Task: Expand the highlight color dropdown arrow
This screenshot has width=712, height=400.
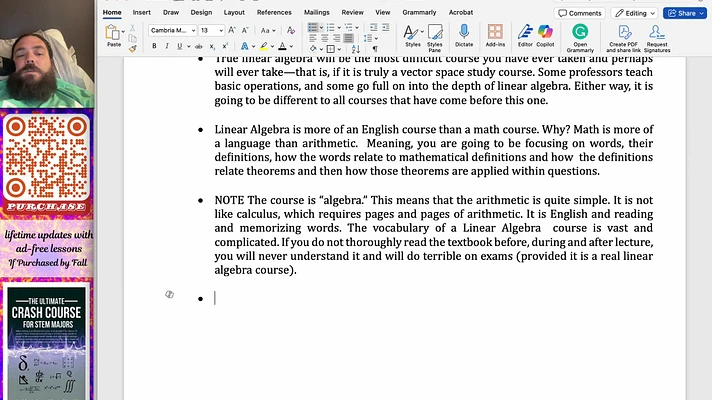Action: 272,46
